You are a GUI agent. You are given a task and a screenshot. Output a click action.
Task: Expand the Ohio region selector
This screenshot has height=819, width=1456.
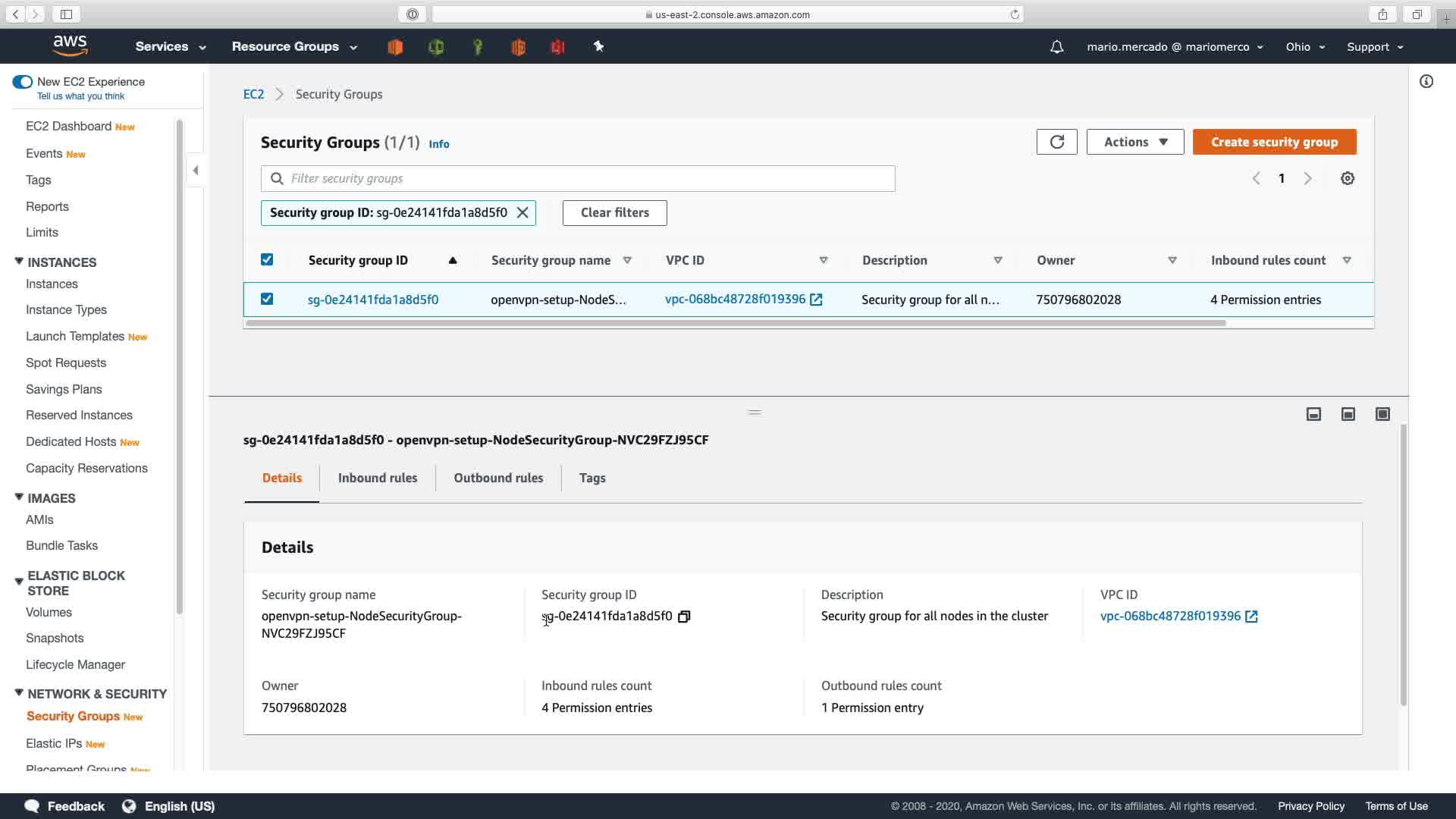click(1304, 47)
